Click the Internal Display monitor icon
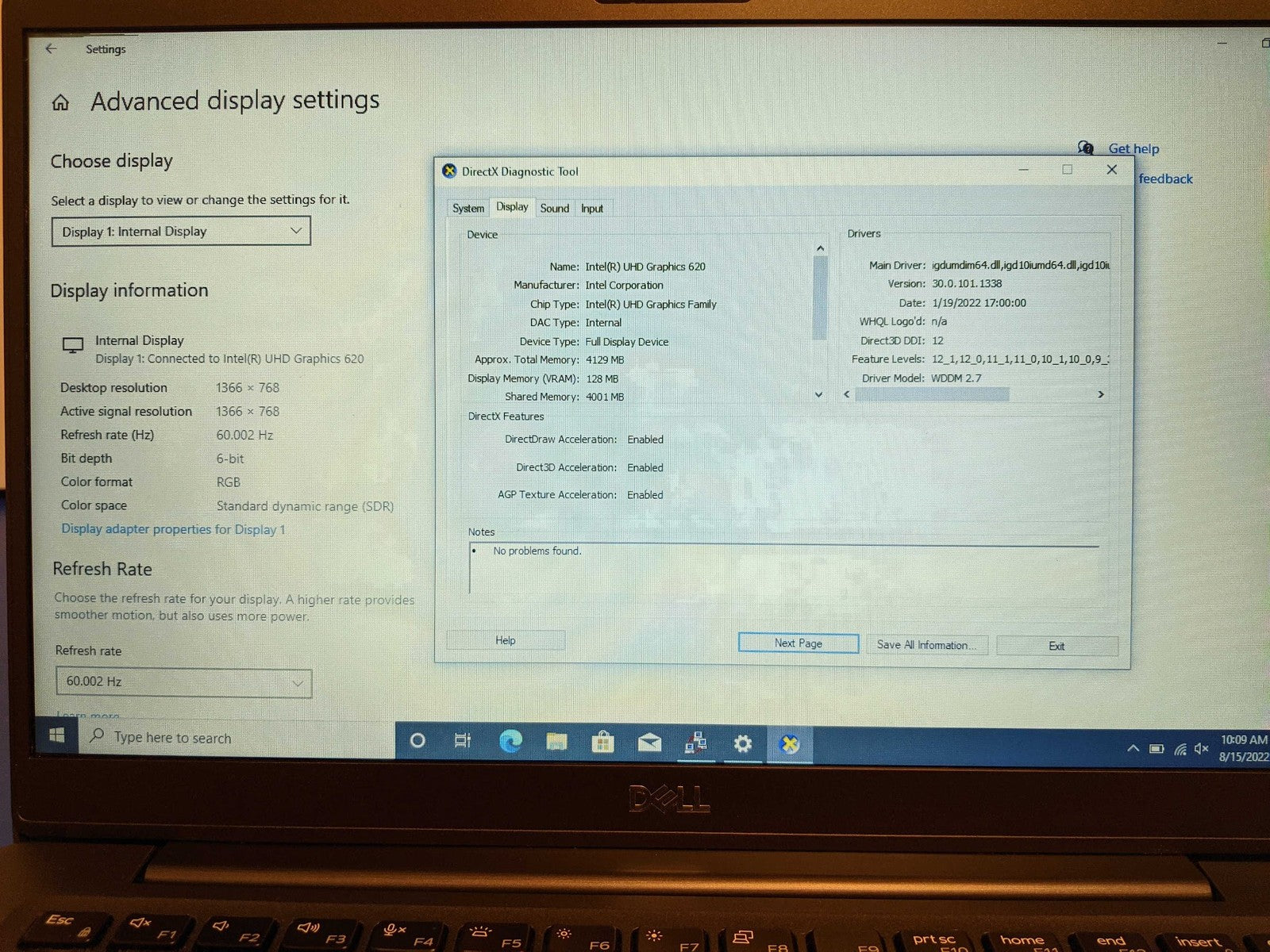The height and width of the screenshot is (952, 1270). point(73,345)
